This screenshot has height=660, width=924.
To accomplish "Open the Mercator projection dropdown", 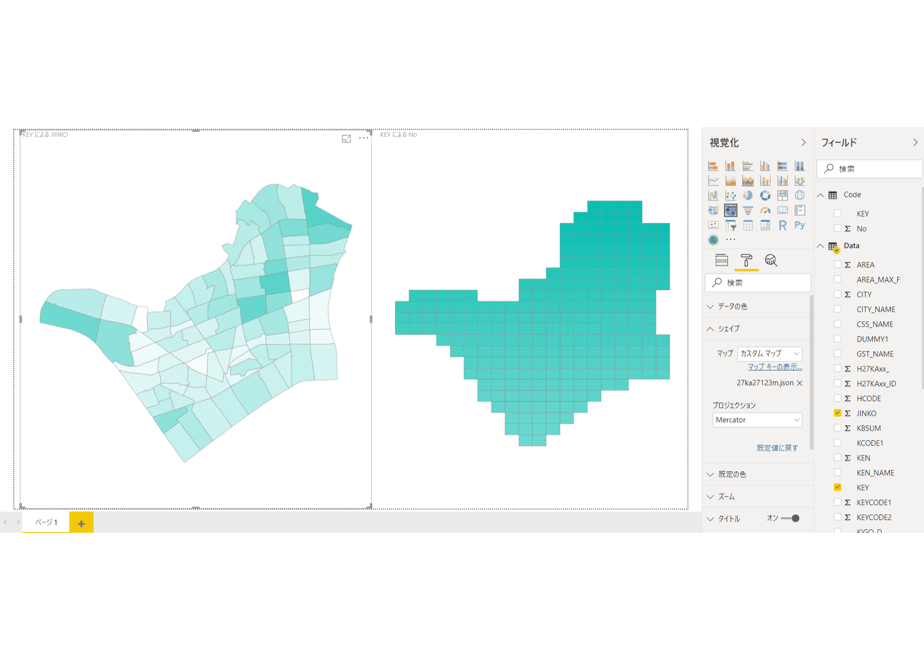I will point(757,420).
